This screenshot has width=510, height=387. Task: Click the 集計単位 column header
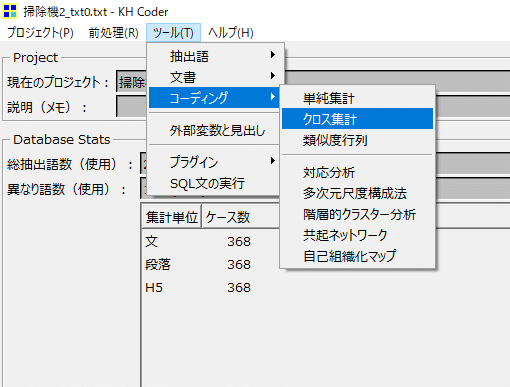click(x=172, y=217)
